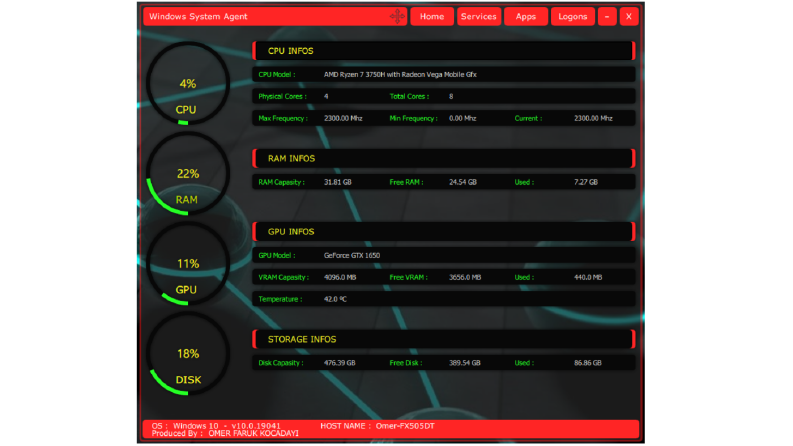Click the Free VRAM value 3656.0 MB
Image resolution: width=793 pixels, height=446 pixels.
point(465,277)
